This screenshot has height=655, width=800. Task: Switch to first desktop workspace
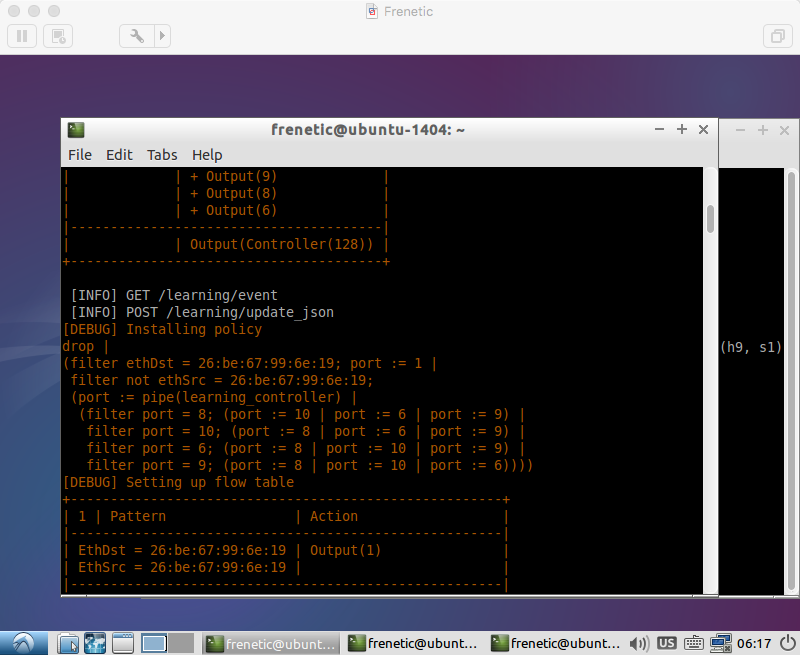[154, 643]
